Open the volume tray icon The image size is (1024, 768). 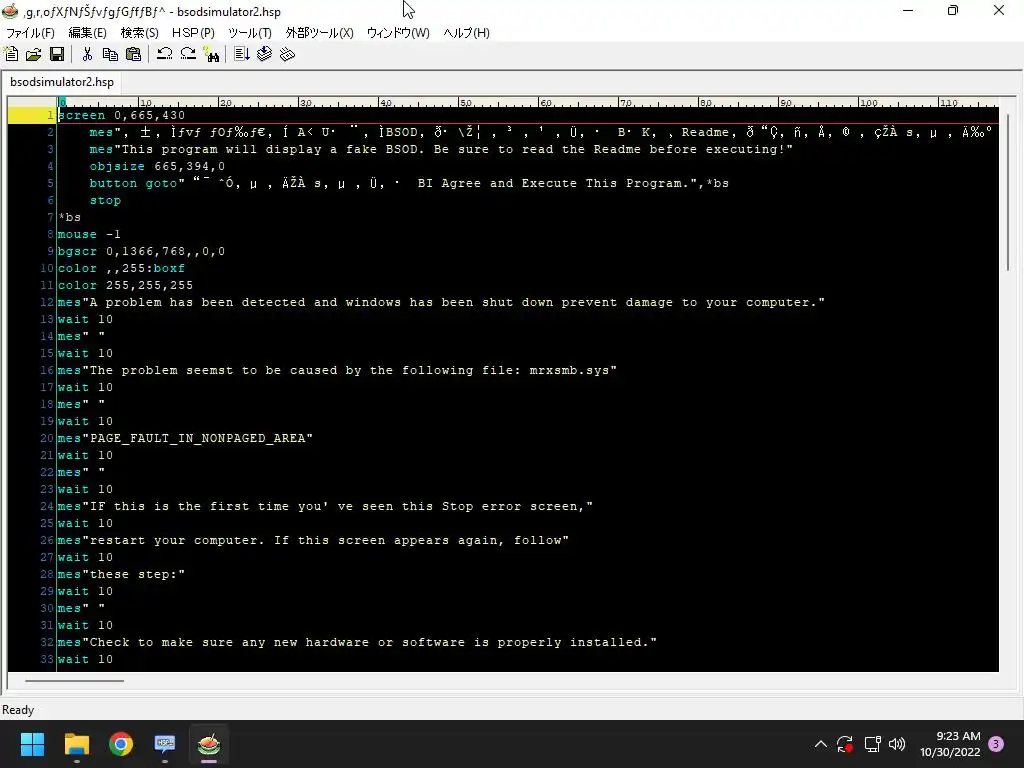pyautogui.click(x=897, y=744)
